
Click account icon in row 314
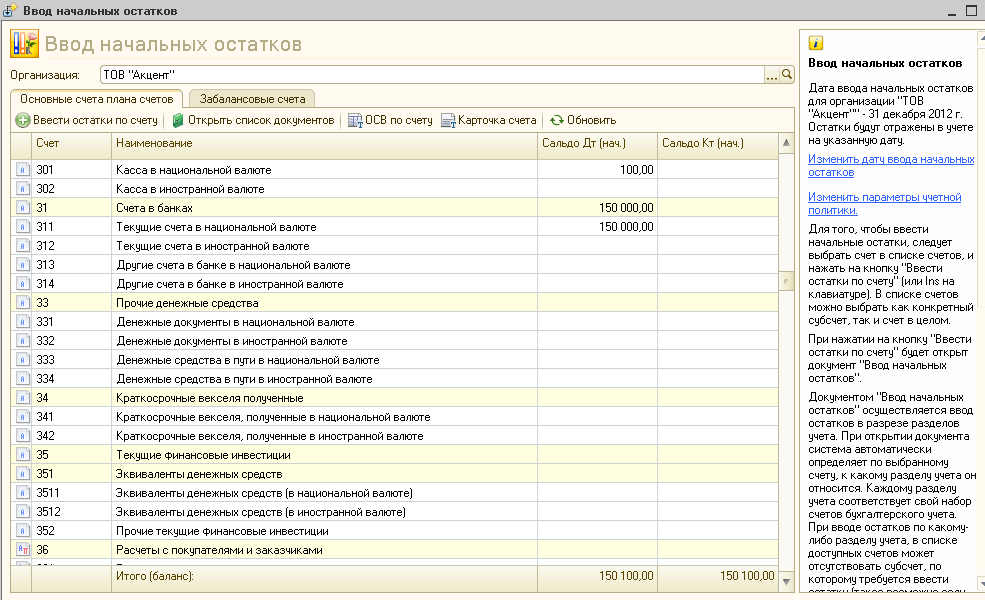tap(23, 283)
